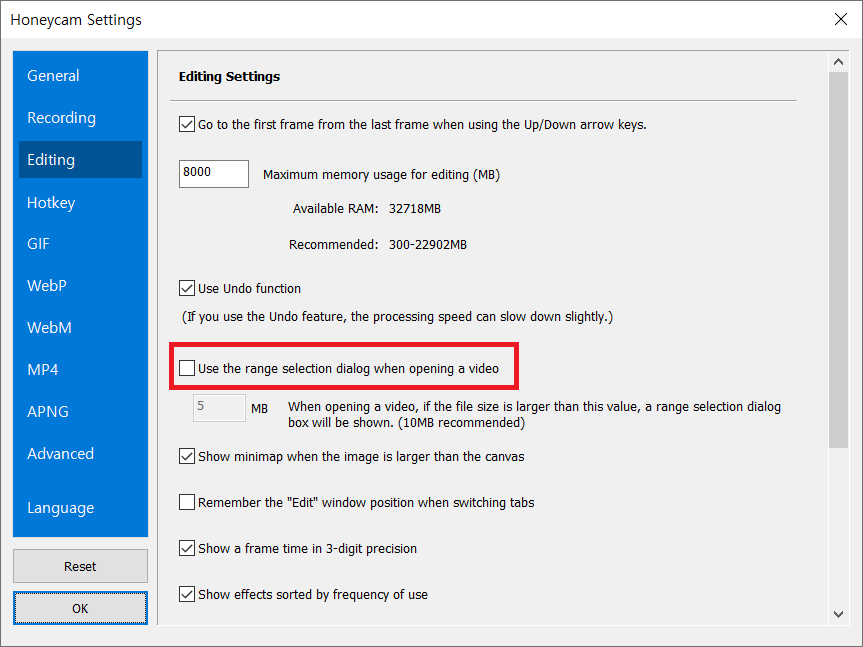
Task: Switch to the Advanced tab
Action: [x=61, y=454]
